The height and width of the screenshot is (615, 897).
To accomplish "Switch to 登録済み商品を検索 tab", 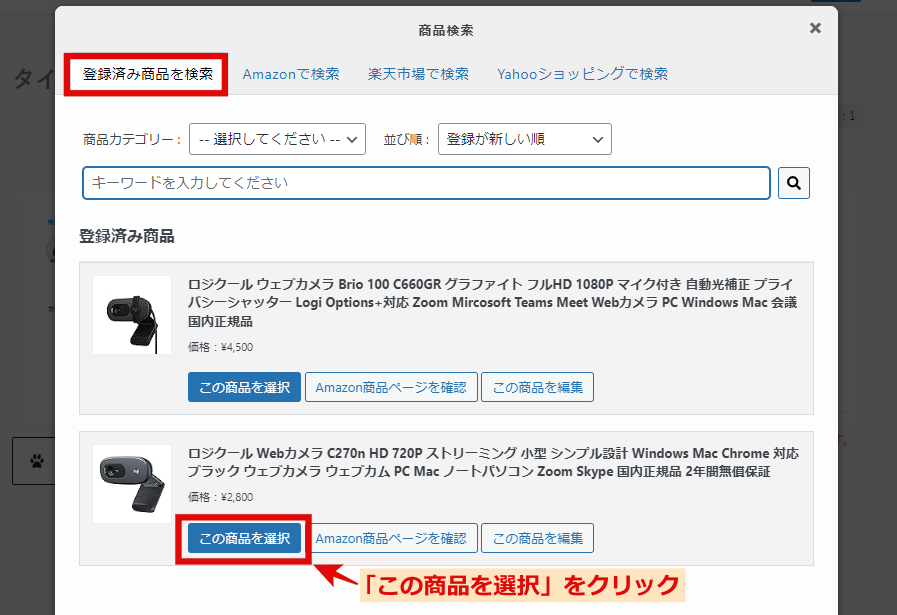I will [148, 74].
